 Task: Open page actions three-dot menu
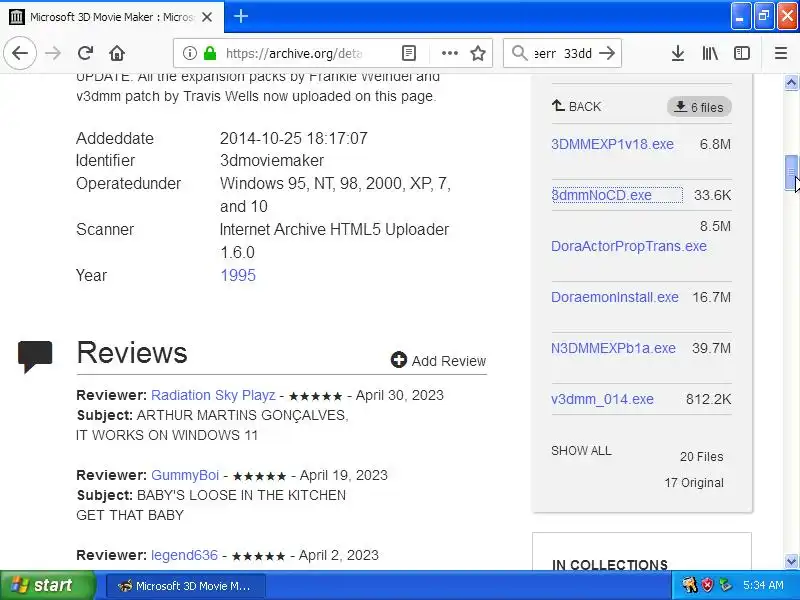[x=449, y=53]
